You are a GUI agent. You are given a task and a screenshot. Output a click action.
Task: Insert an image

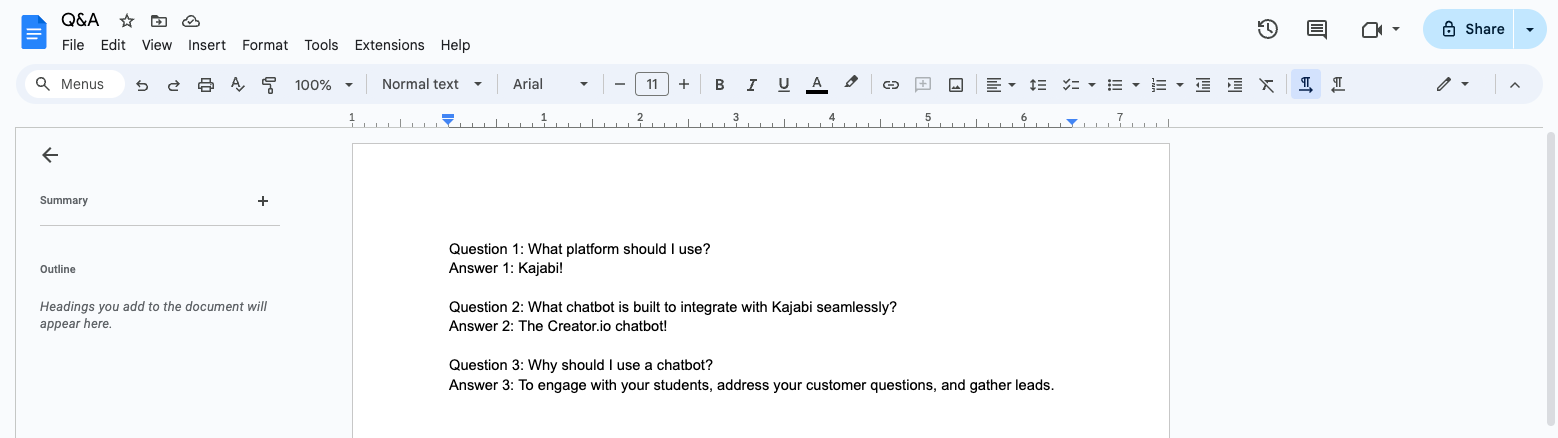[956, 85]
